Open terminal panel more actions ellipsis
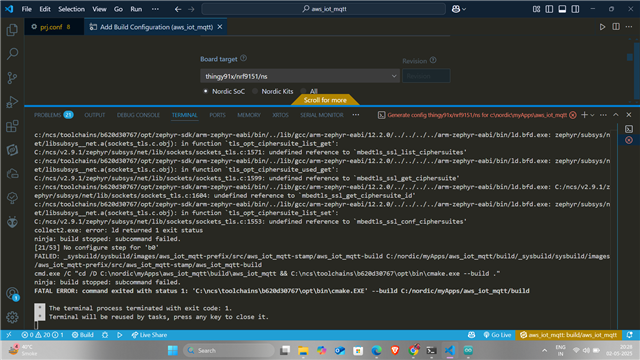 (x=603, y=115)
